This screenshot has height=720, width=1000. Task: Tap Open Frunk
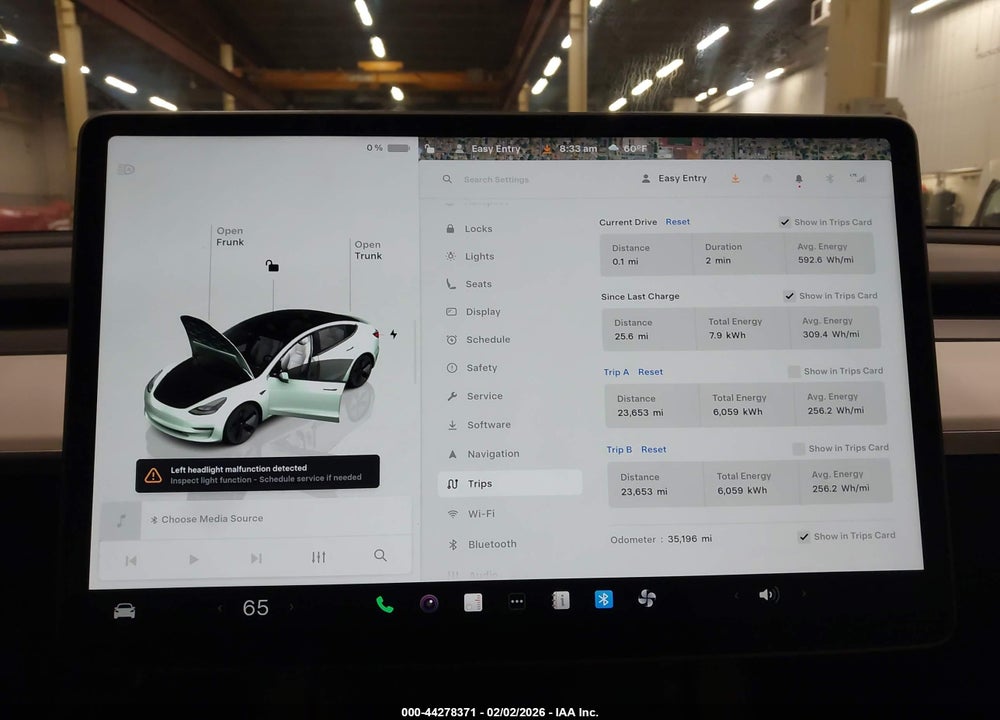click(230, 237)
